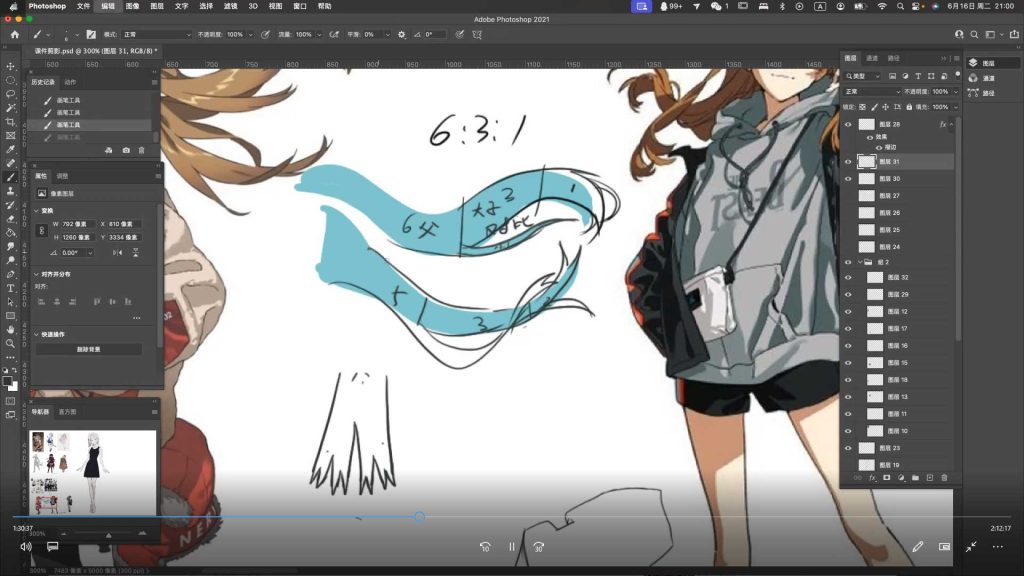Skip forward 30 seconds
This screenshot has height=576, width=1024.
click(538, 547)
